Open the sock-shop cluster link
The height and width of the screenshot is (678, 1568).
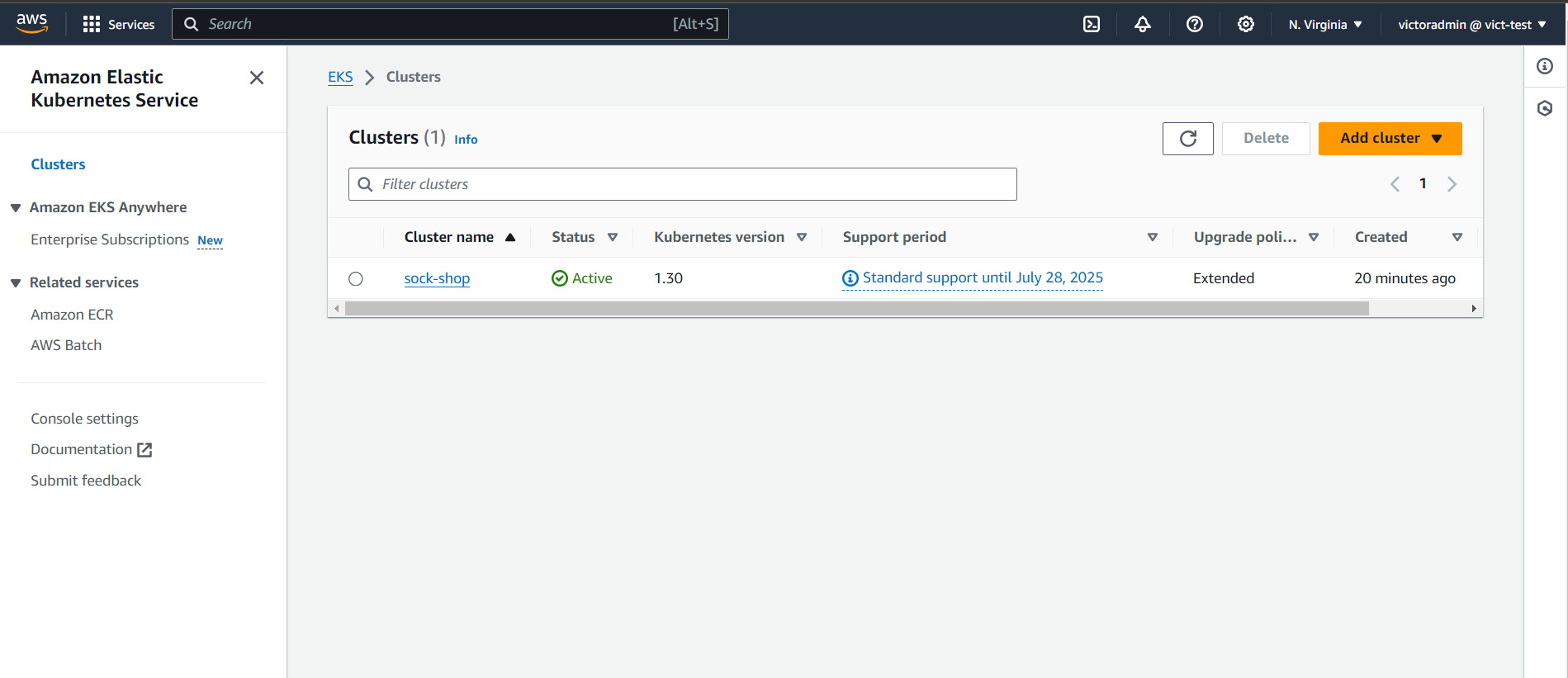pos(437,278)
